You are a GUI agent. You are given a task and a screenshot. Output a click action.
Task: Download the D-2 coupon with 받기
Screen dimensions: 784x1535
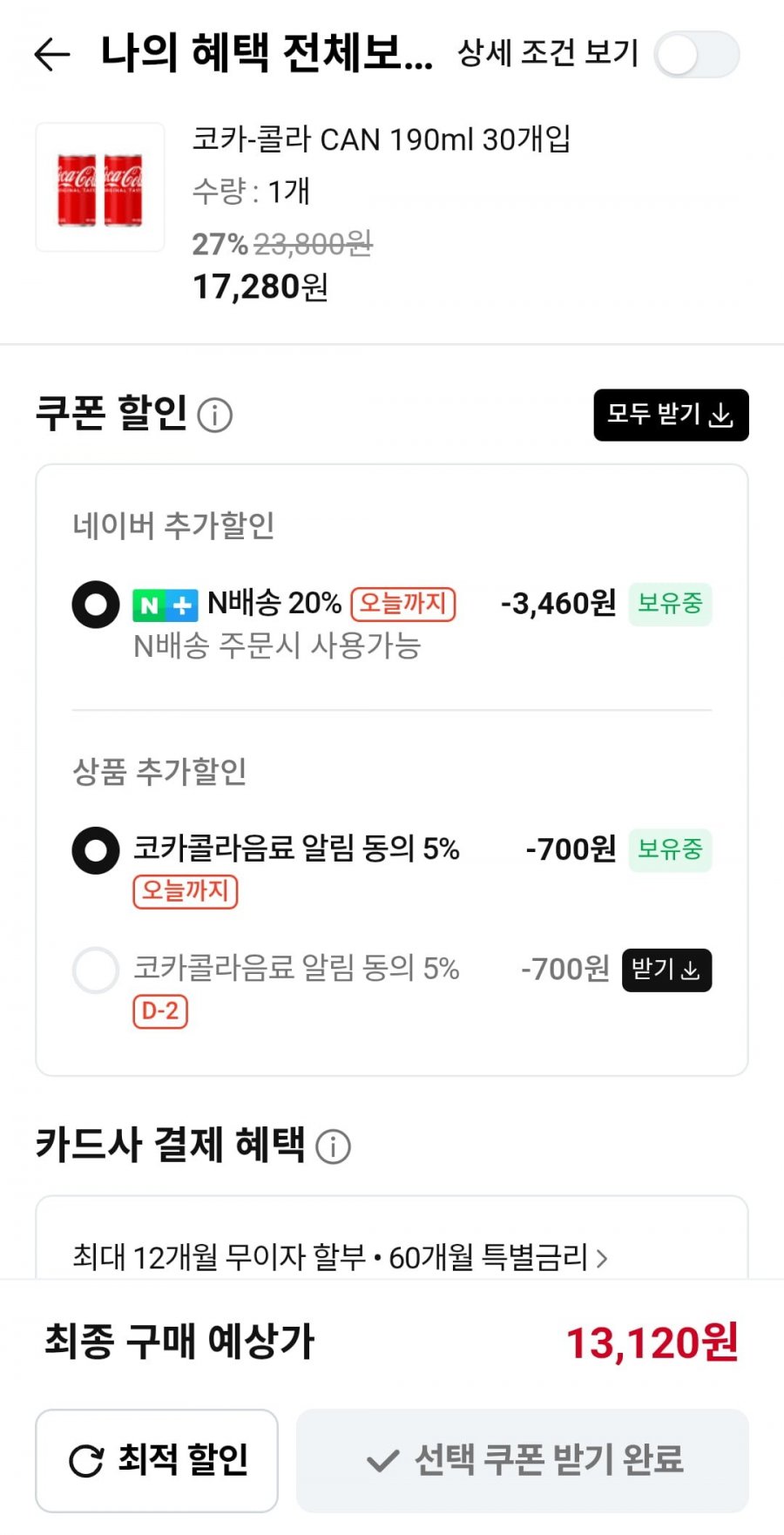(x=666, y=970)
